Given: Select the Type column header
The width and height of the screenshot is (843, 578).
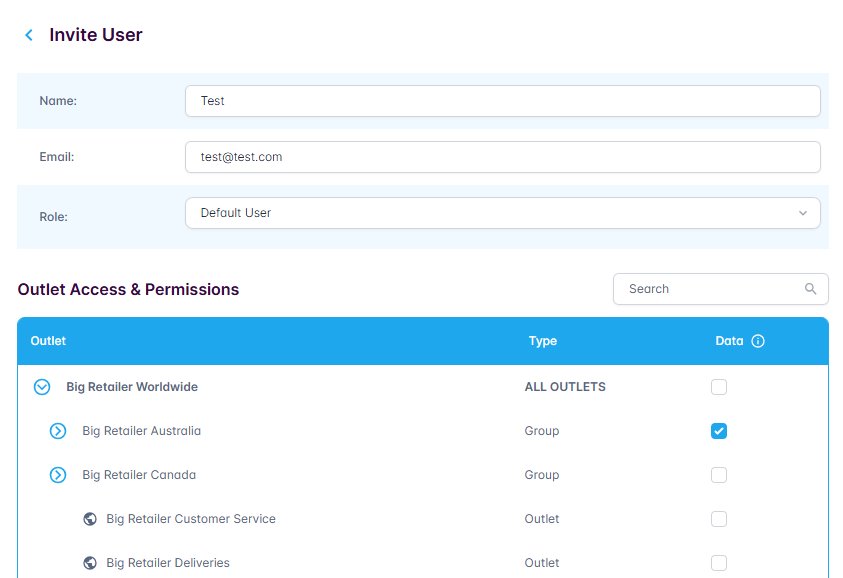Looking at the screenshot, I should [542, 341].
